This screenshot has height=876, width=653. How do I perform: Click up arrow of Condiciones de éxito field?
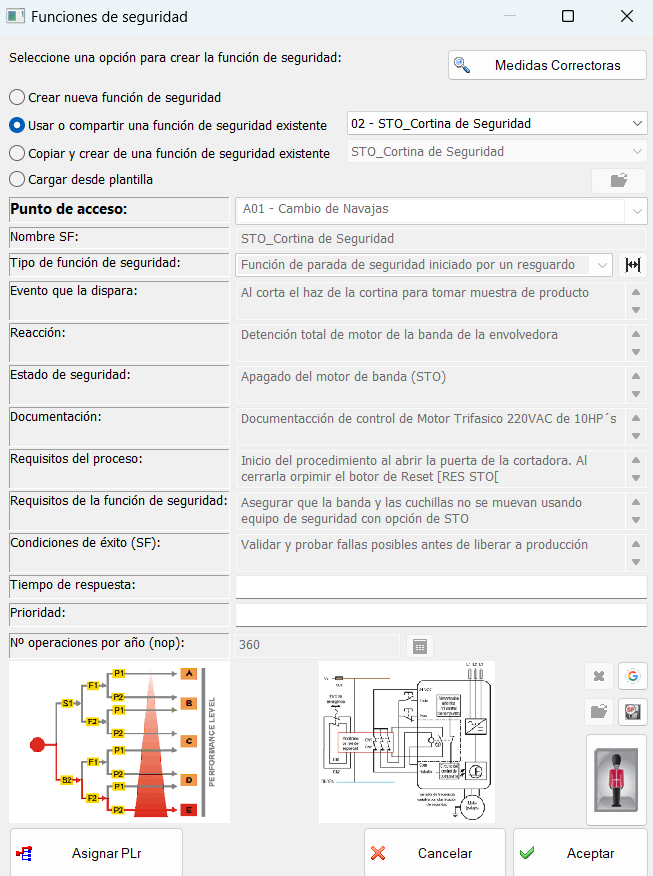[636, 544]
